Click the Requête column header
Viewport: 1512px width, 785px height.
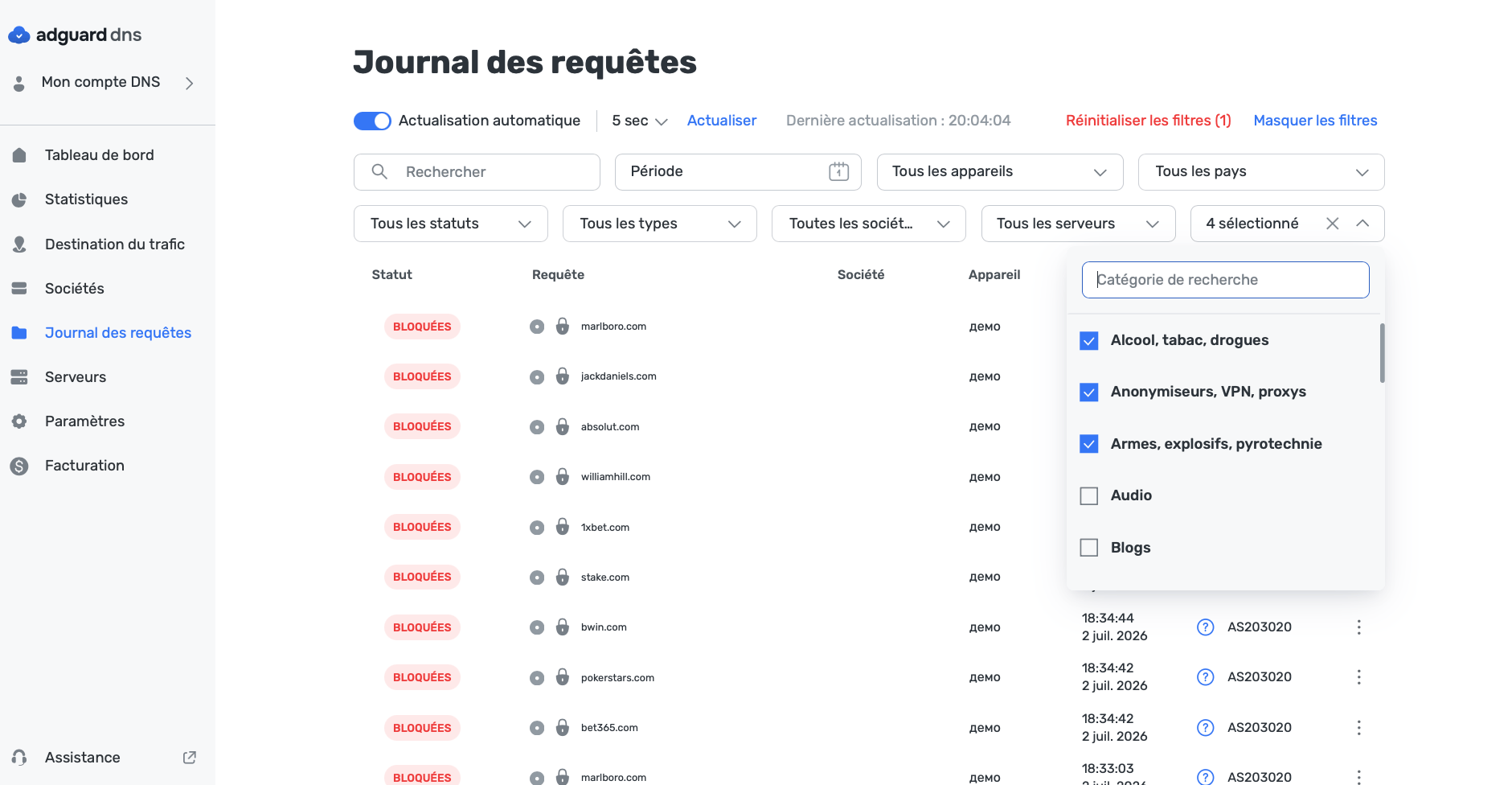[x=558, y=275]
